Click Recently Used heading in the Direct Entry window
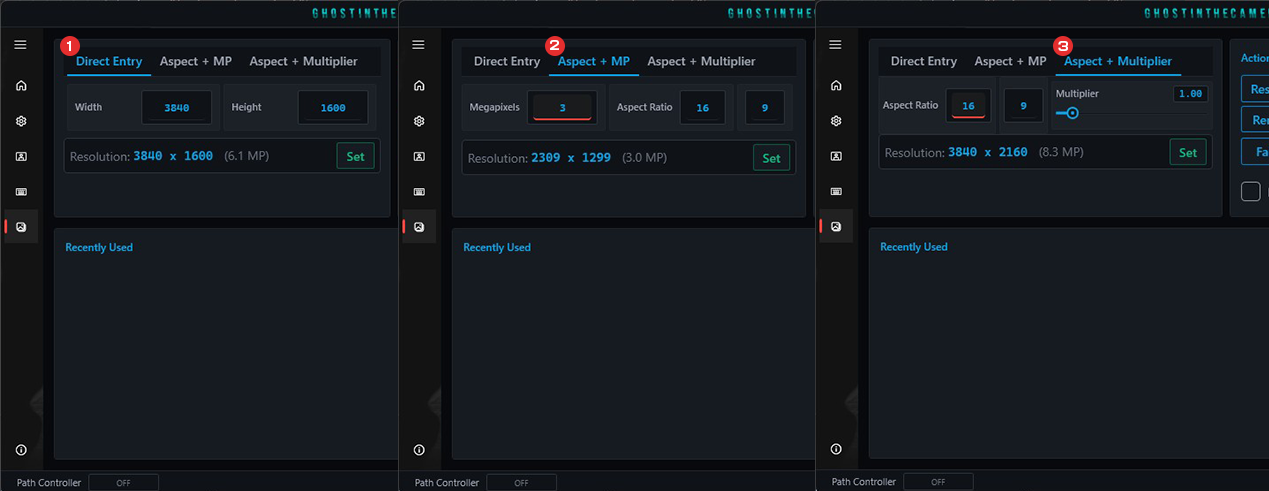Viewport: 1269px width, 491px height. [99, 247]
